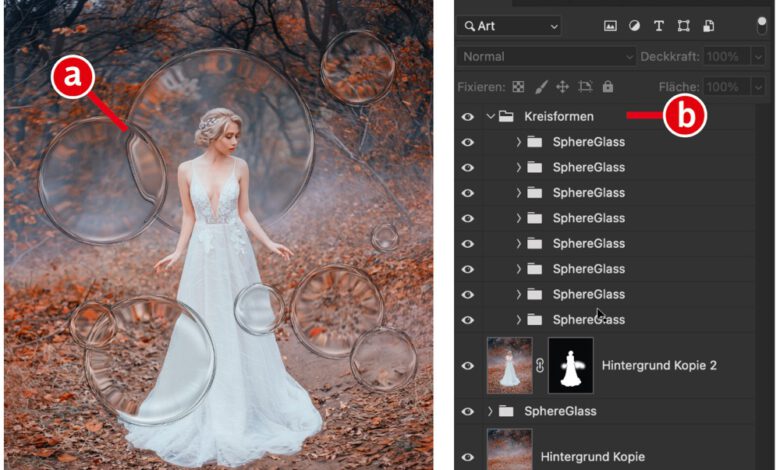The width and height of the screenshot is (780, 470).
Task: Hide the Hintergrund Kopie 2 layer
Action: click(467, 365)
